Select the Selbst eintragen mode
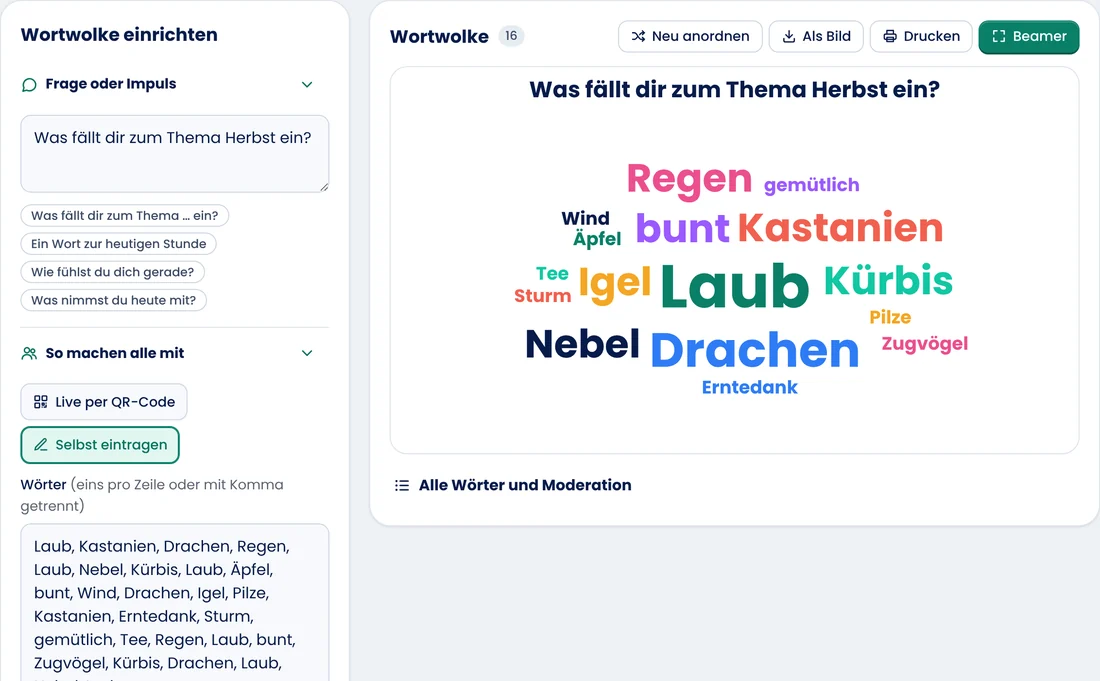1100x681 pixels. (x=100, y=445)
